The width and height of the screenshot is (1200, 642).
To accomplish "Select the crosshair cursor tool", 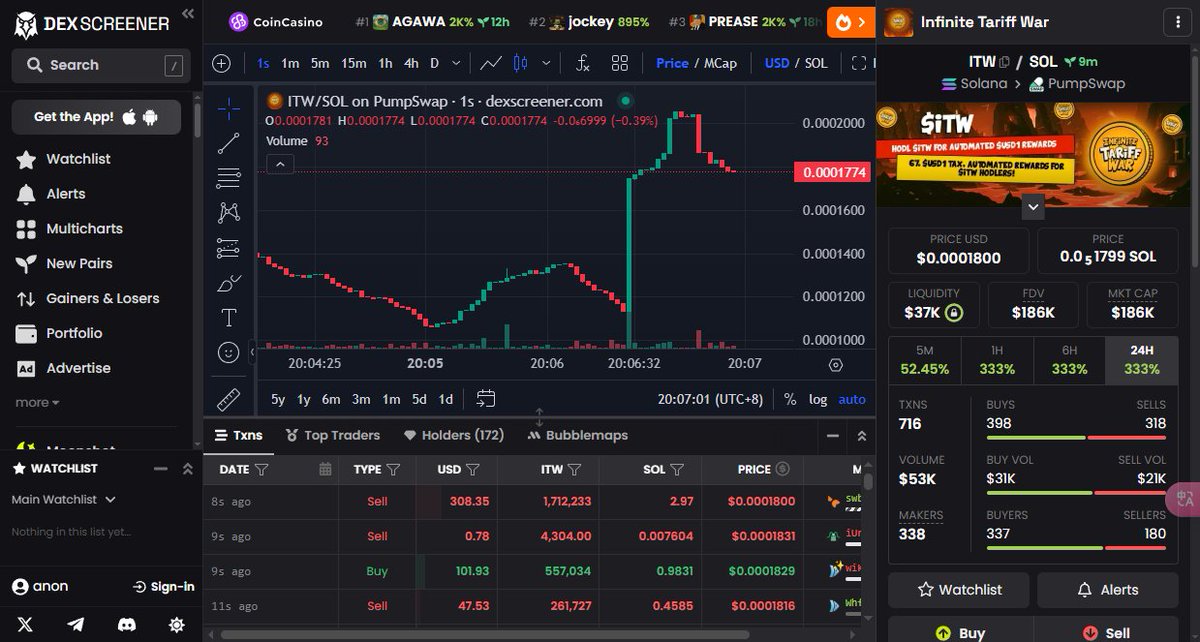I will click(228, 108).
